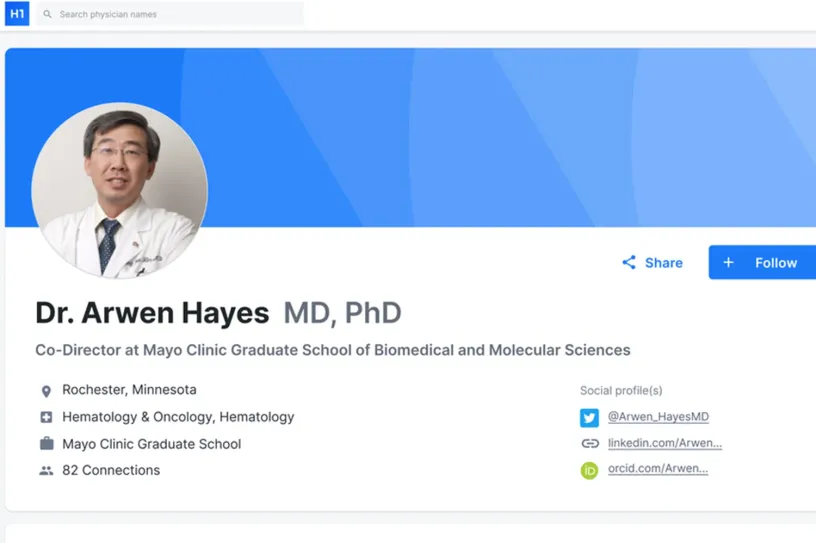The width and height of the screenshot is (816, 543).
Task: Click the briefcase workplace icon
Action: (46, 444)
